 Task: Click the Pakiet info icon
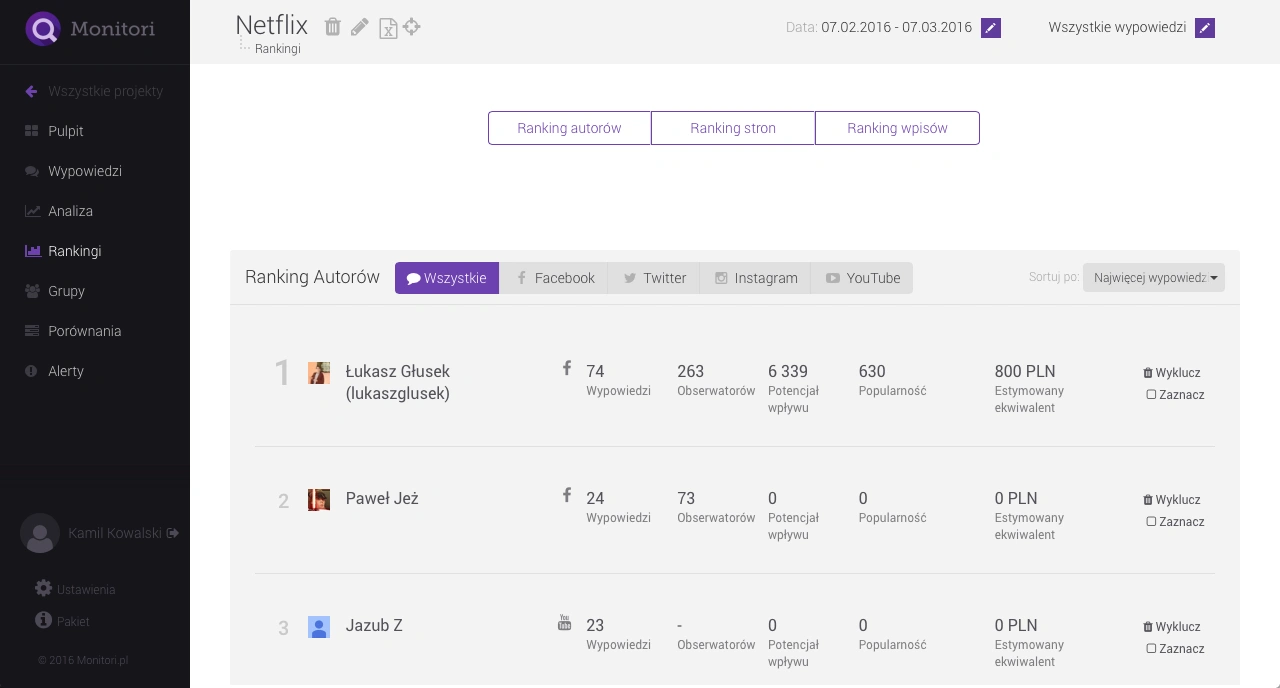click(x=43, y=620)
